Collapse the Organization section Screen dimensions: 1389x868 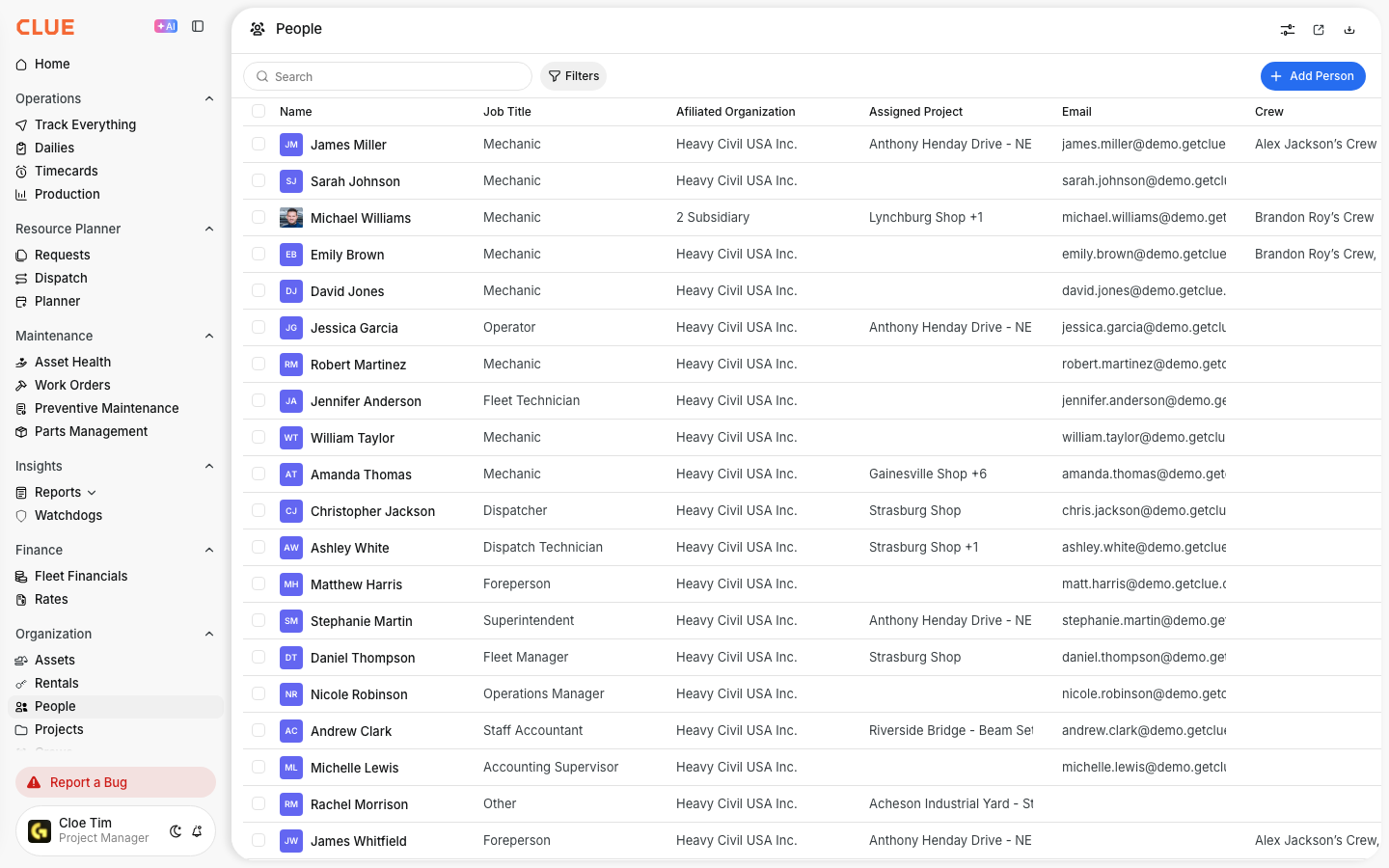(x=209, y=634)
